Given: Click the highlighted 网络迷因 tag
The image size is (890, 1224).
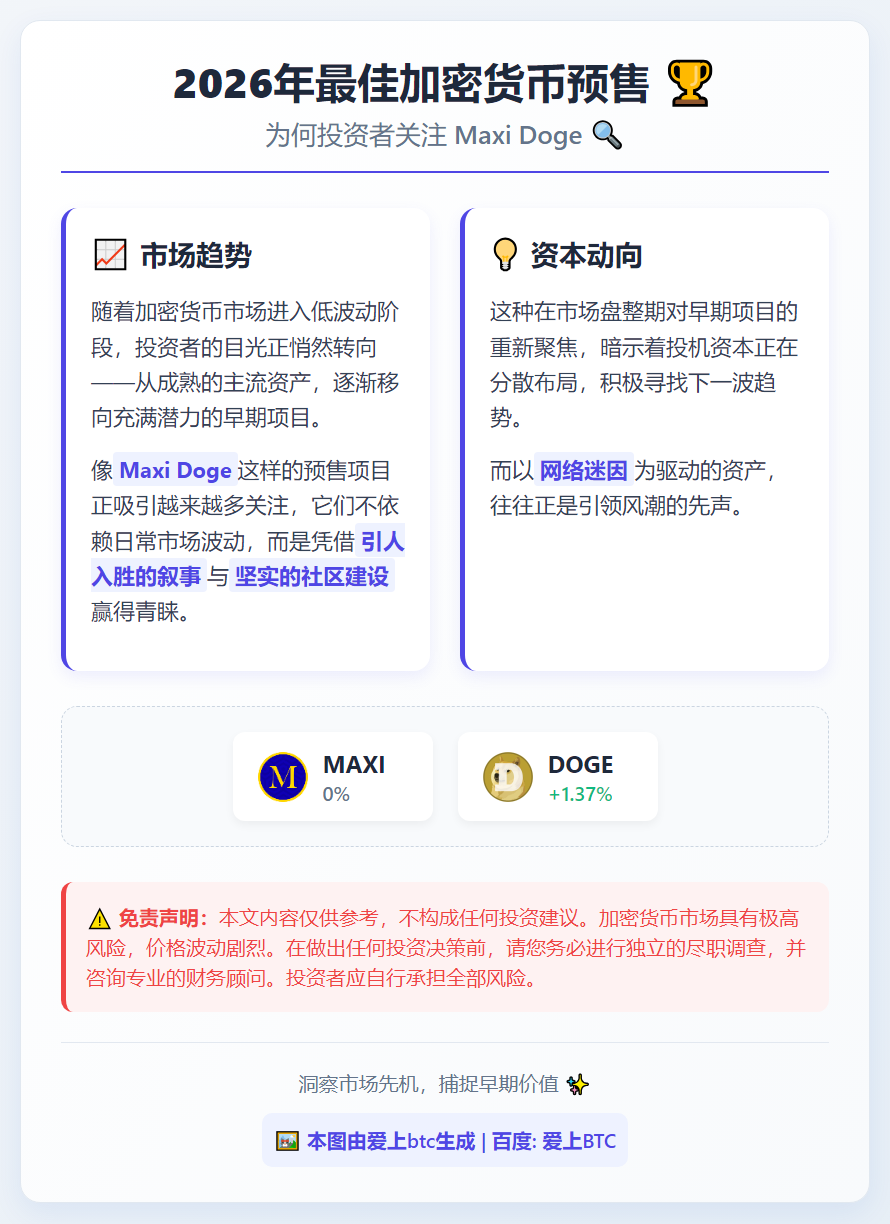Looking at the screenshot, I should pyautogui.click(x=584, y=470).
